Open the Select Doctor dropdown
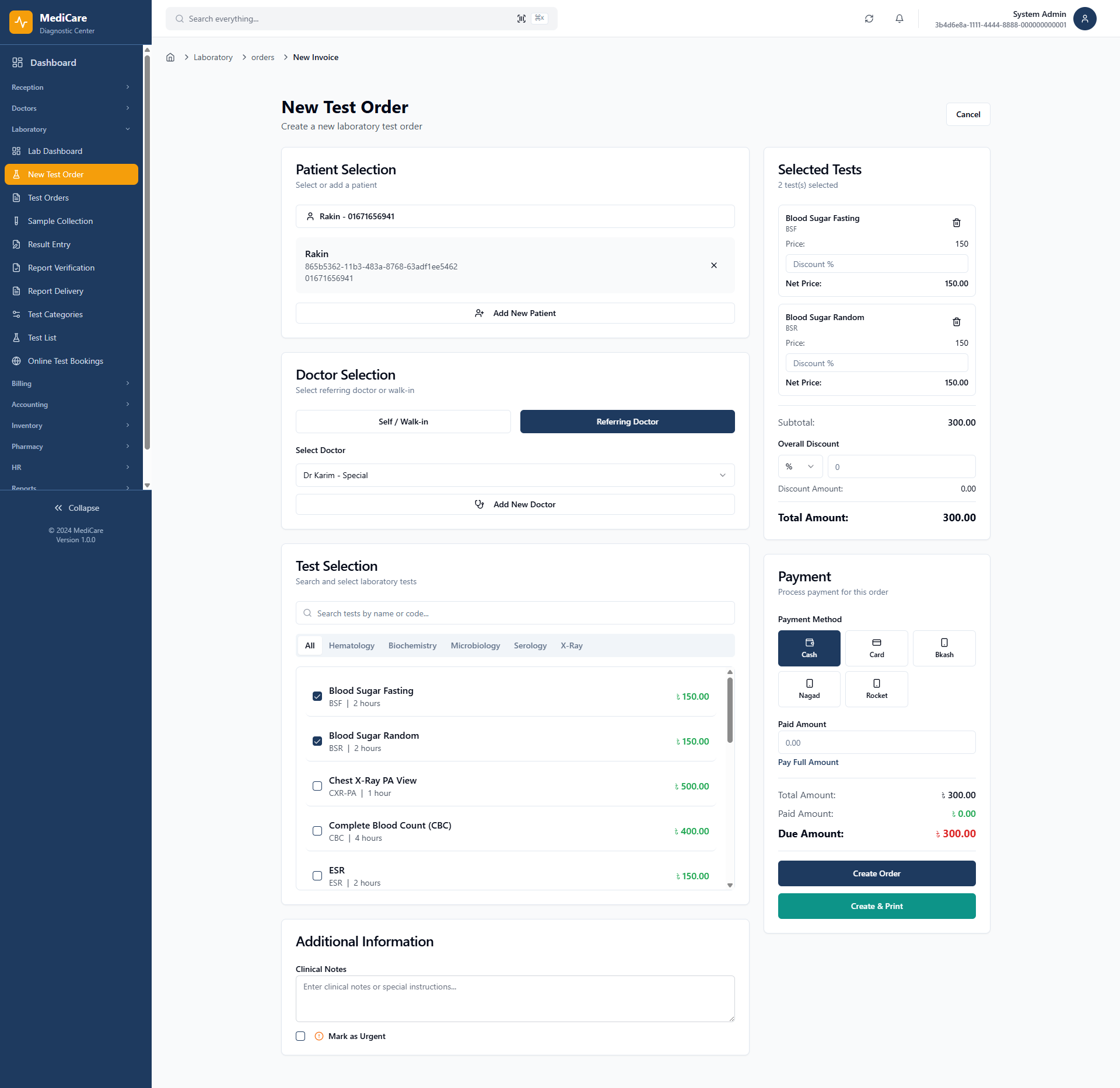 [x=515, y=475]
